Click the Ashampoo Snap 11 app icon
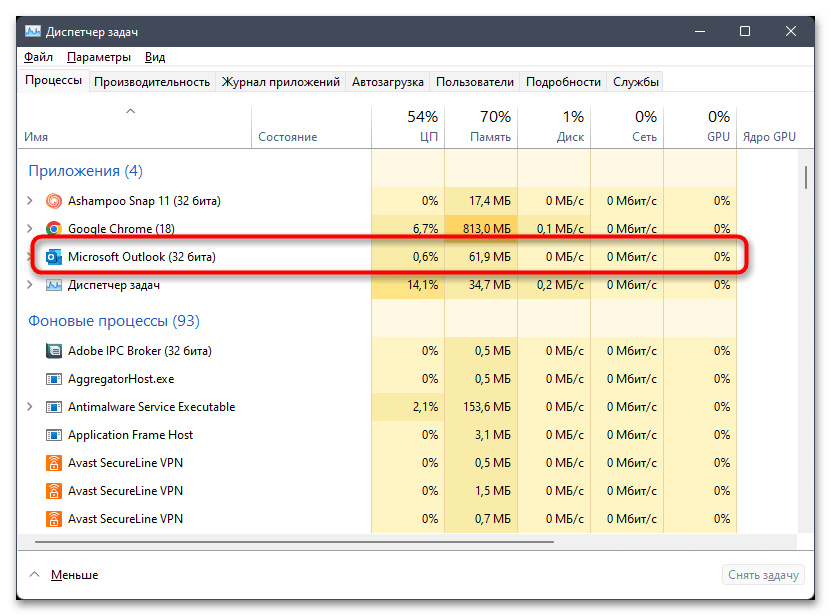 pyautogui.click(x=54, y=201)
